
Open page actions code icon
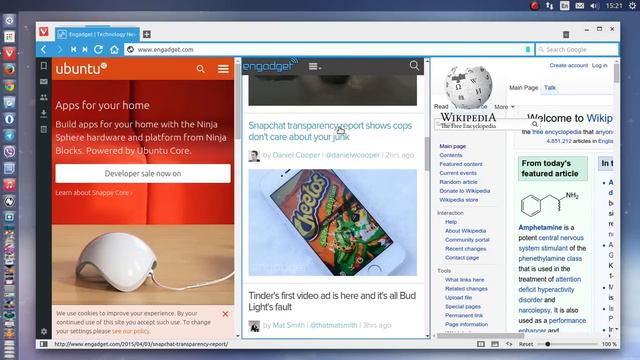509,344
